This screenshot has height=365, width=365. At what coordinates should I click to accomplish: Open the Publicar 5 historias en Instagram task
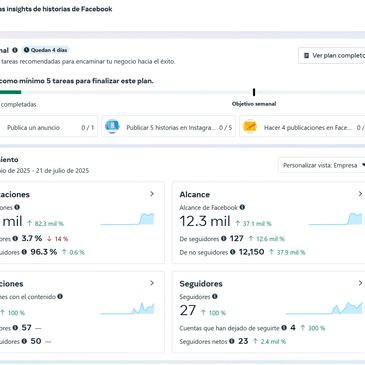(168, 126)
